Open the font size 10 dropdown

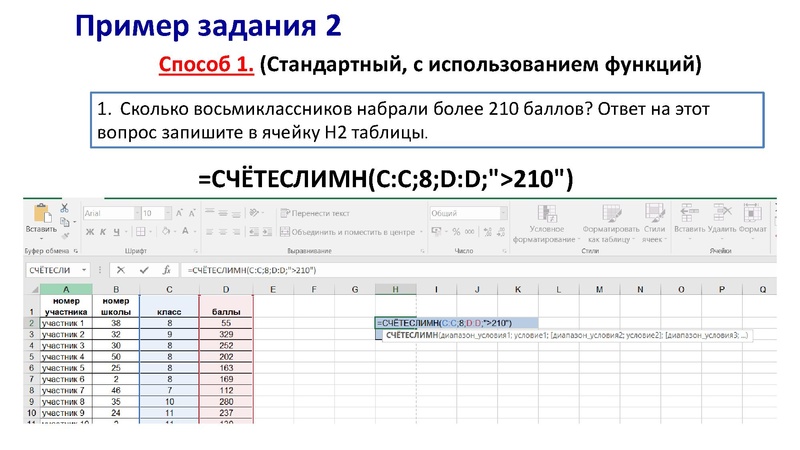coord(167,213)
